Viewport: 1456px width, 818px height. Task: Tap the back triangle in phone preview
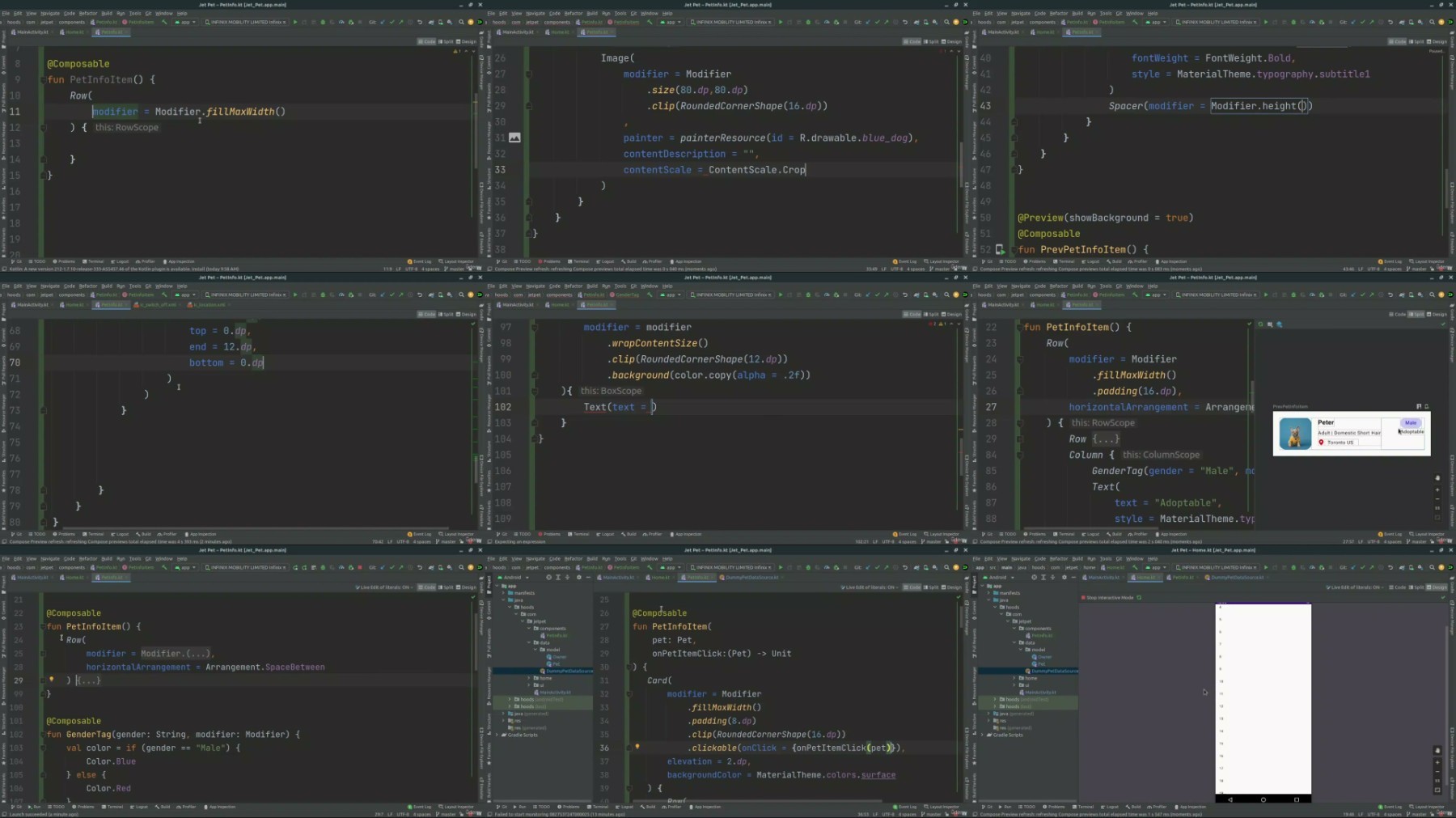[1230, 799]
